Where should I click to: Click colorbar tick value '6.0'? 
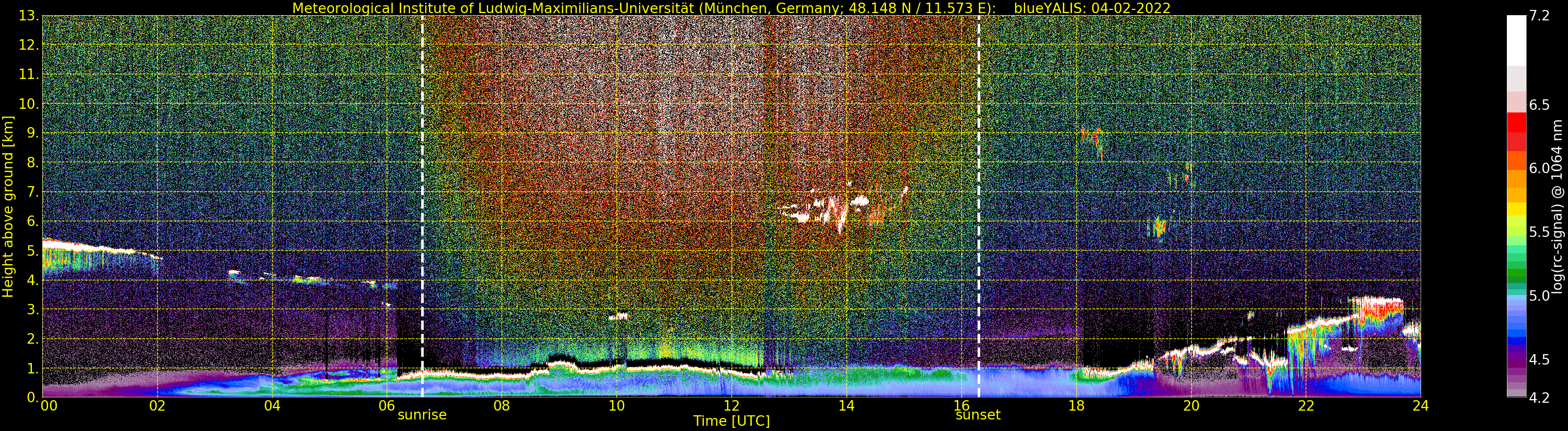tap(1539, 168)
